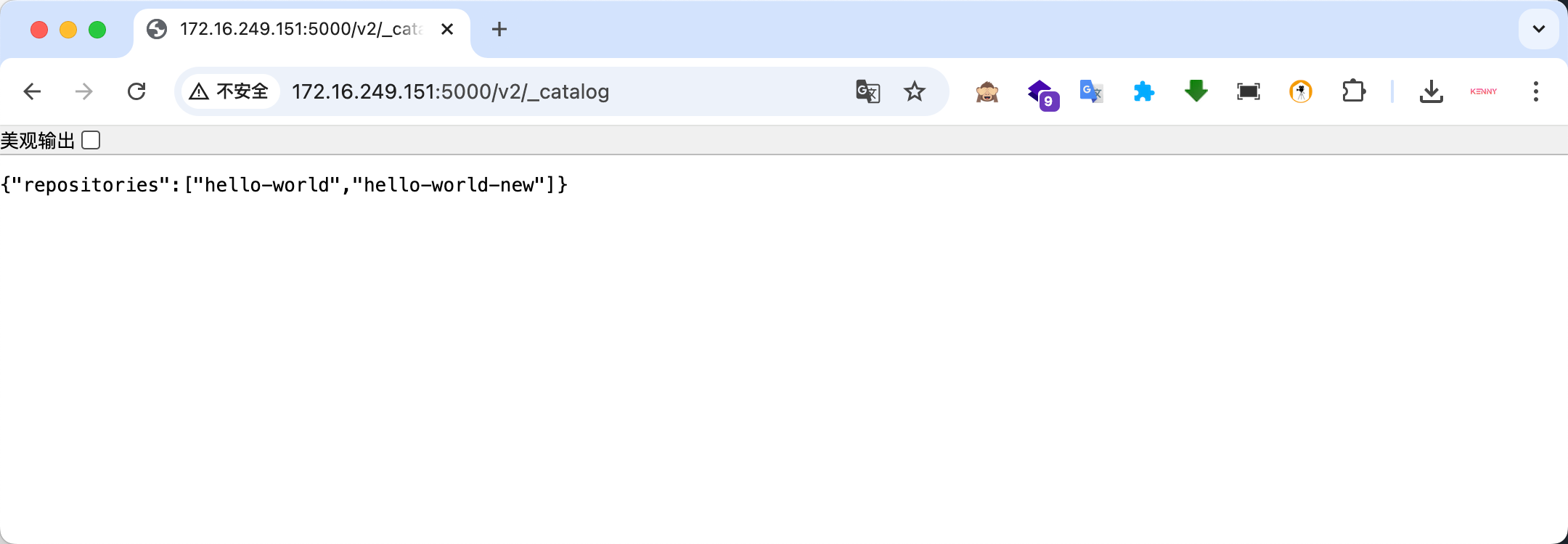Open the translate page icon in address bar

[867, 91]
